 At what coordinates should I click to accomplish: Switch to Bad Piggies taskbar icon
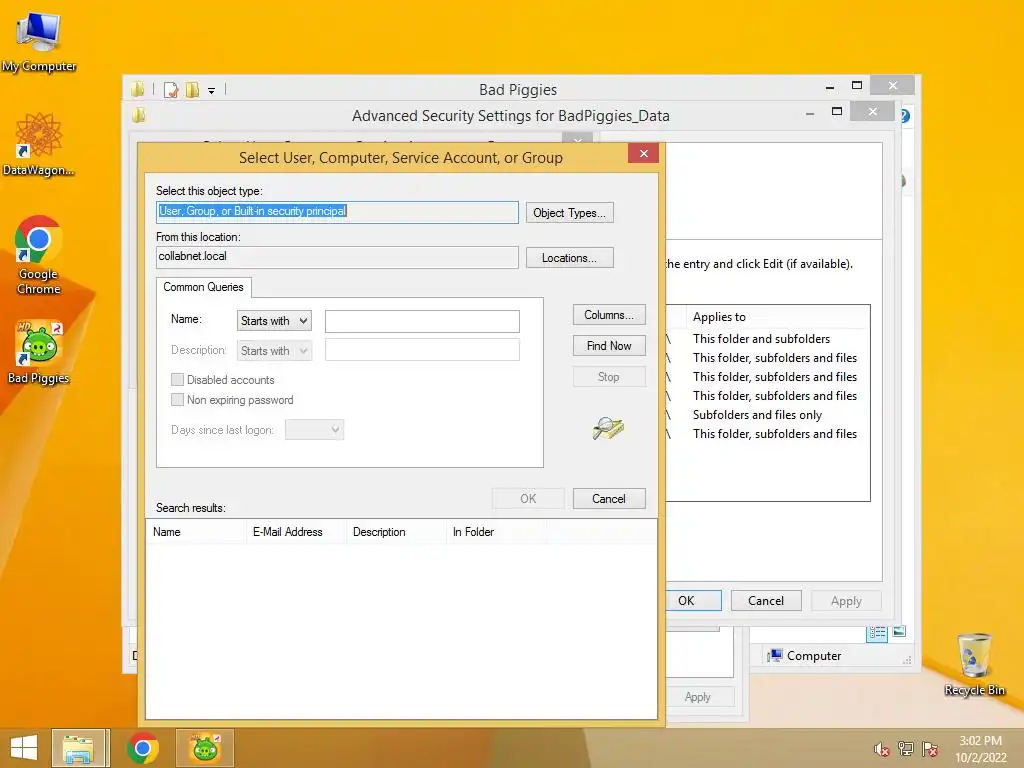coord(205,748)
